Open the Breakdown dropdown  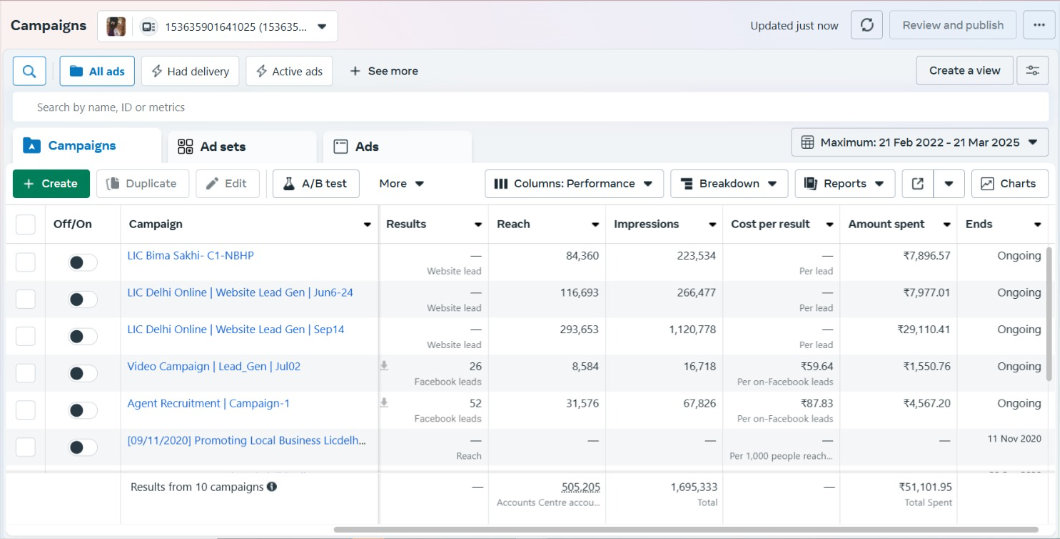(728, 183)
